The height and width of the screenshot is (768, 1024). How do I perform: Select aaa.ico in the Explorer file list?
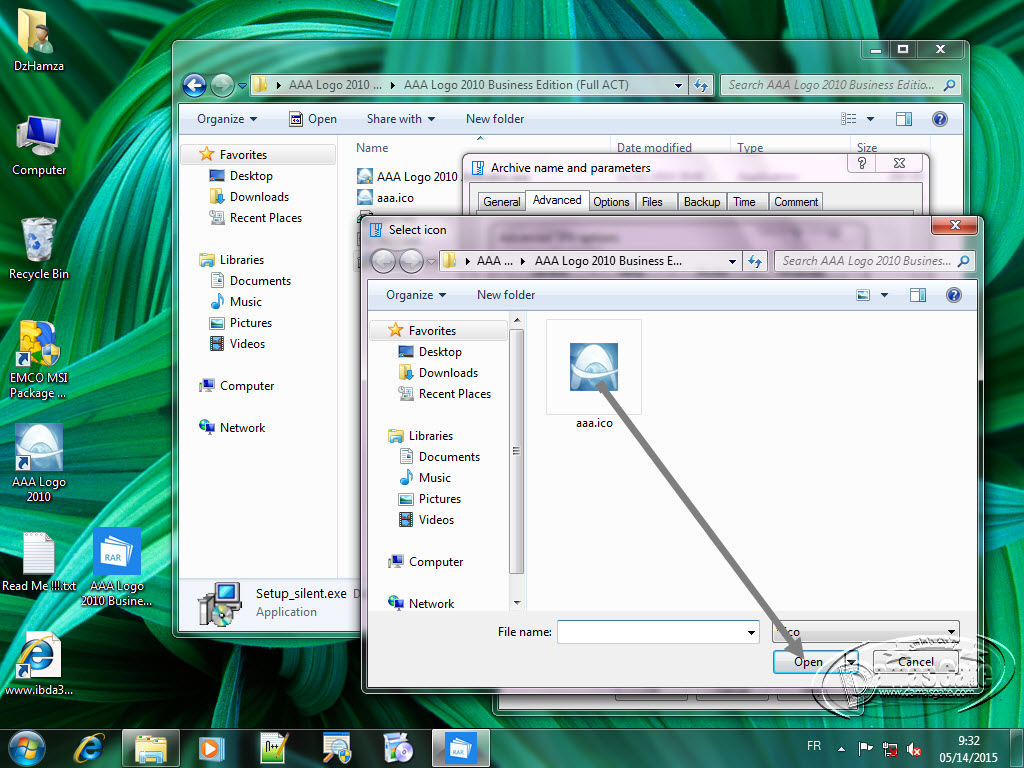tap(385, 197)
